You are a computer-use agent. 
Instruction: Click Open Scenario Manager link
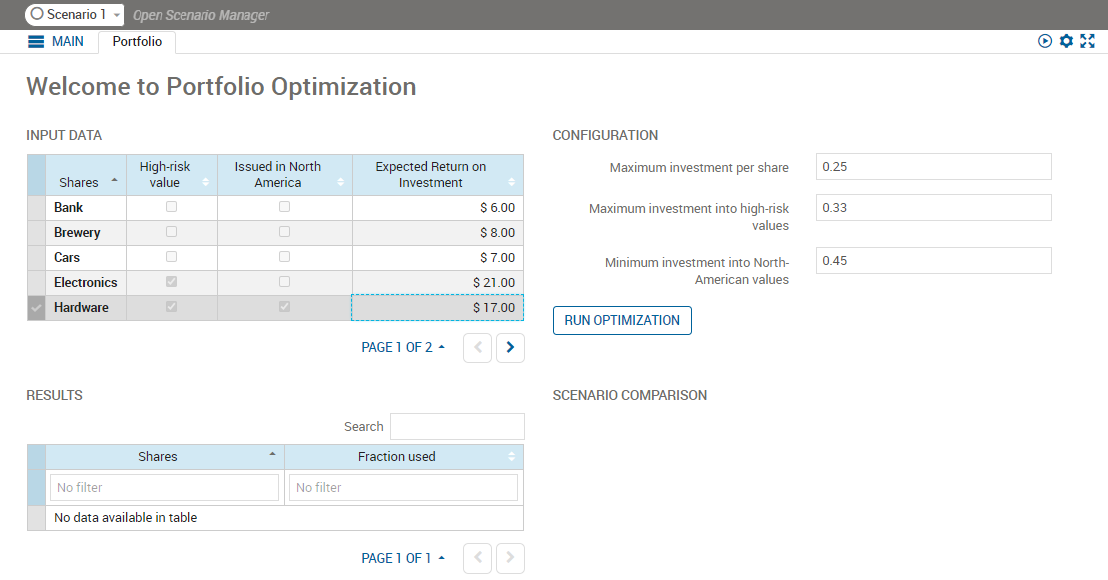pos(200,15)
